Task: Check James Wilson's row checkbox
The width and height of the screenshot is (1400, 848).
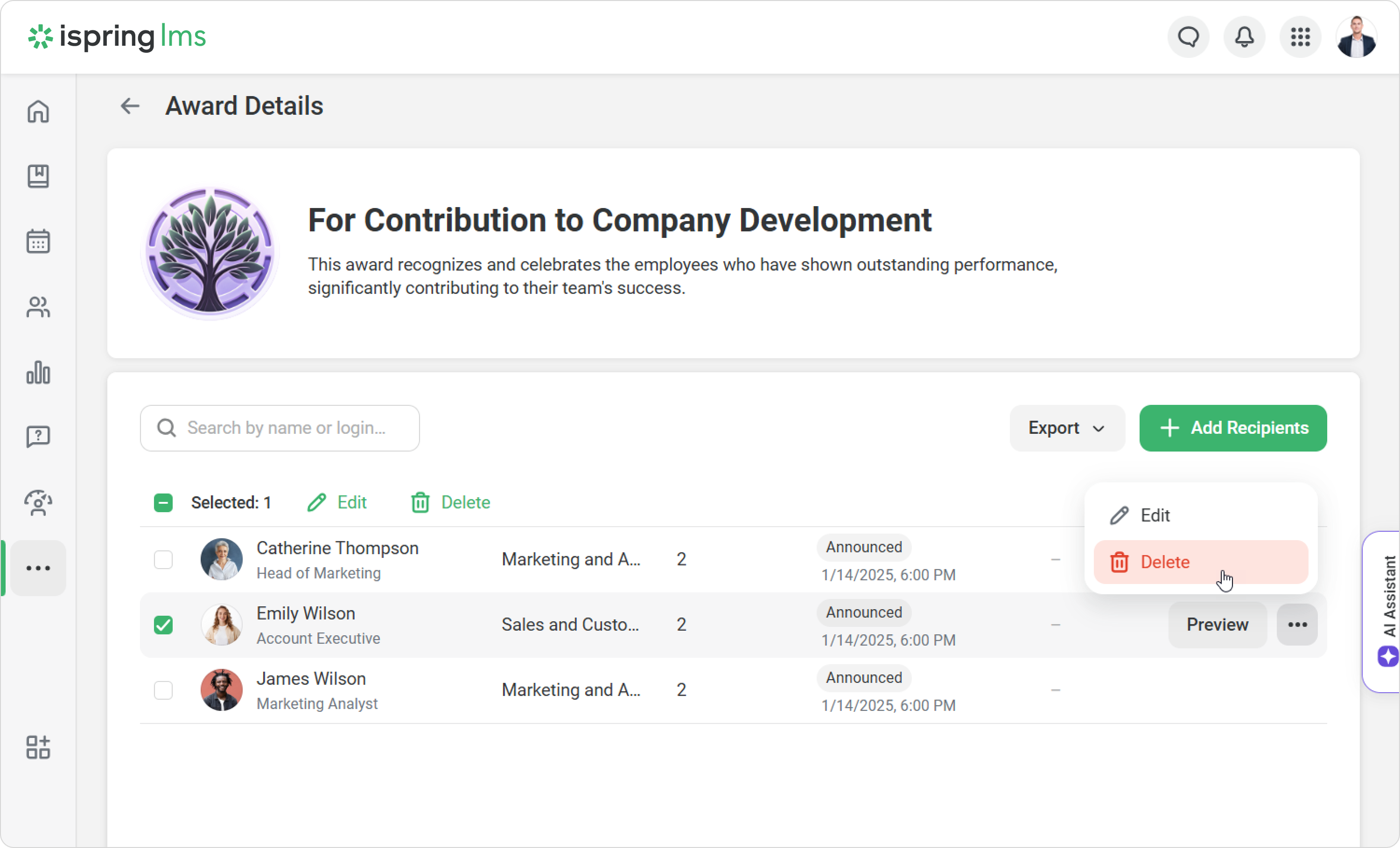Action: [x=163, y=690]
